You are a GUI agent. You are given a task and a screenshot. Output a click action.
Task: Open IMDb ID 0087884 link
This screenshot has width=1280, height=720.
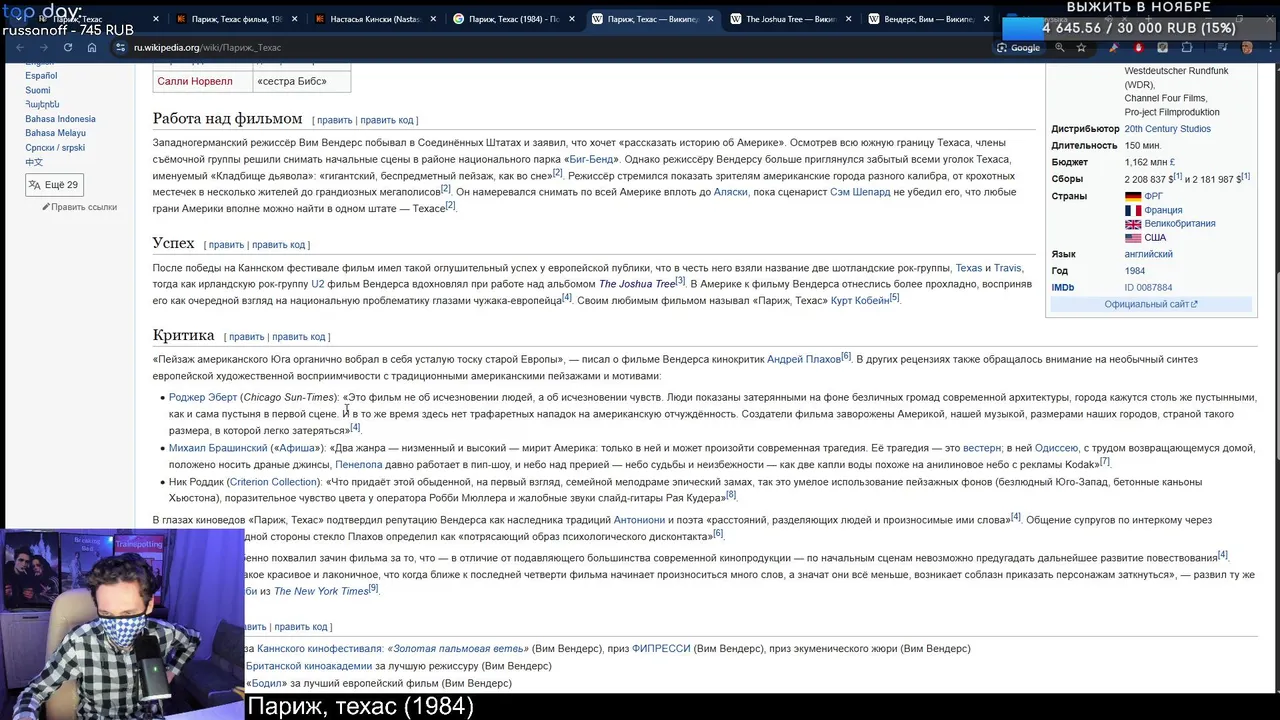1148,288
